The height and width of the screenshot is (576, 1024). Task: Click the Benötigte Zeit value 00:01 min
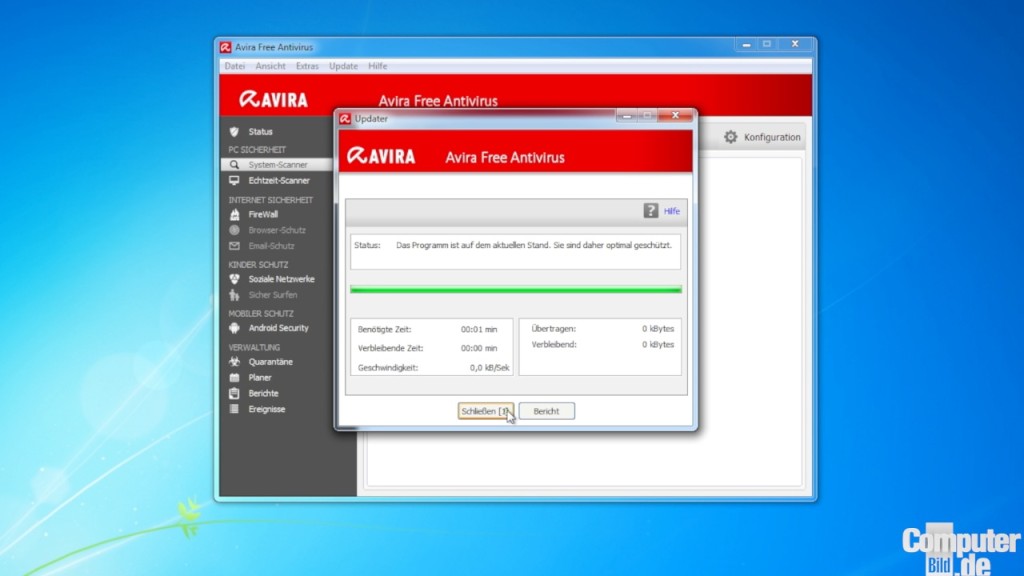(479, 329)
